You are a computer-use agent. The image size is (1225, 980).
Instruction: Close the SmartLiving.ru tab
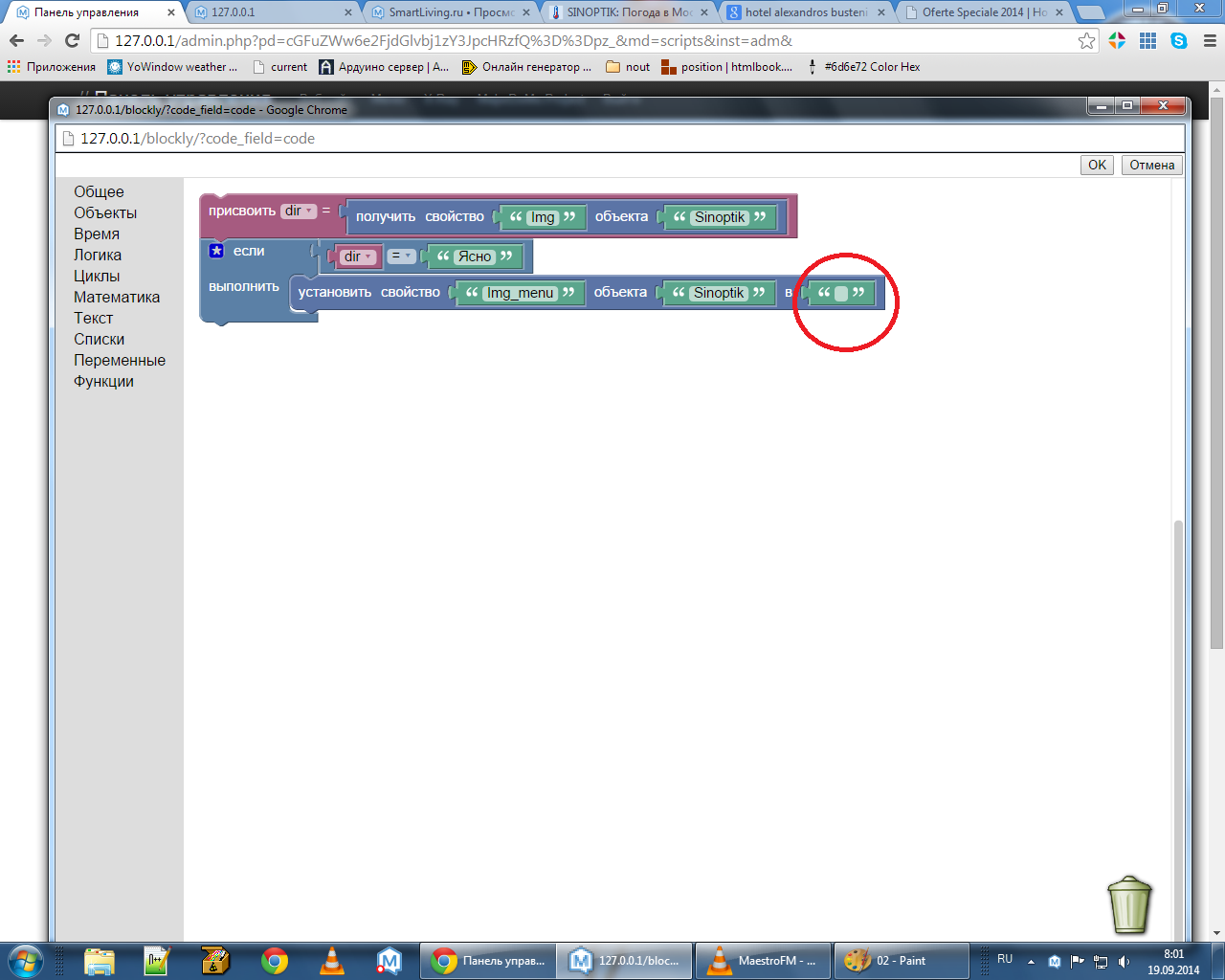click(526, 12)
